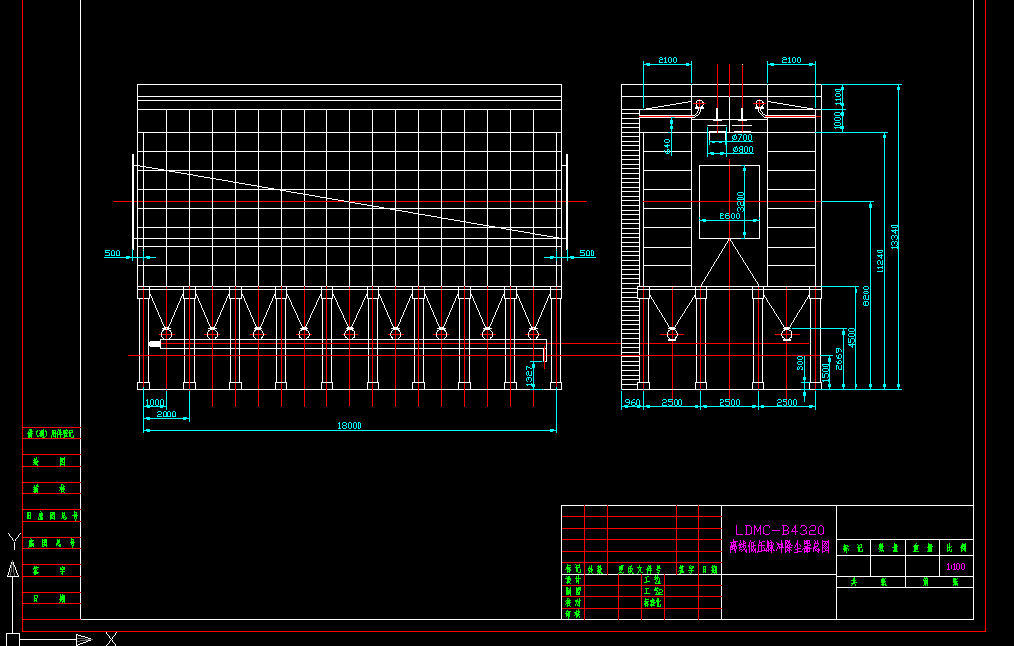Click the UCS X axis arrow
Viewport: 1014px width, 646px height.
point(83,639)
